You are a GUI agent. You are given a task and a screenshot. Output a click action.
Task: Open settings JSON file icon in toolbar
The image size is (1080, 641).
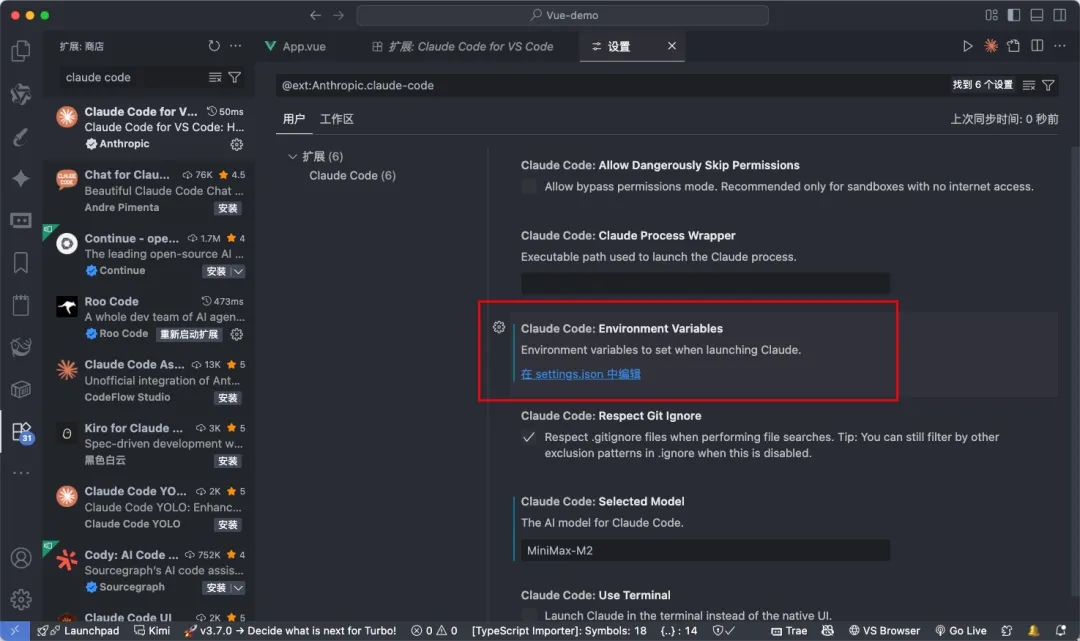click(x=1014, y=46)
